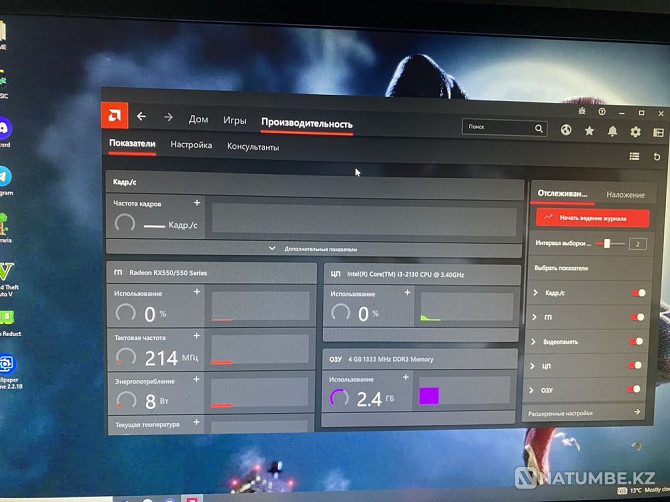Select the Производительность tab
The height and width of the screenshot is (502, 670).
point(307,123)
